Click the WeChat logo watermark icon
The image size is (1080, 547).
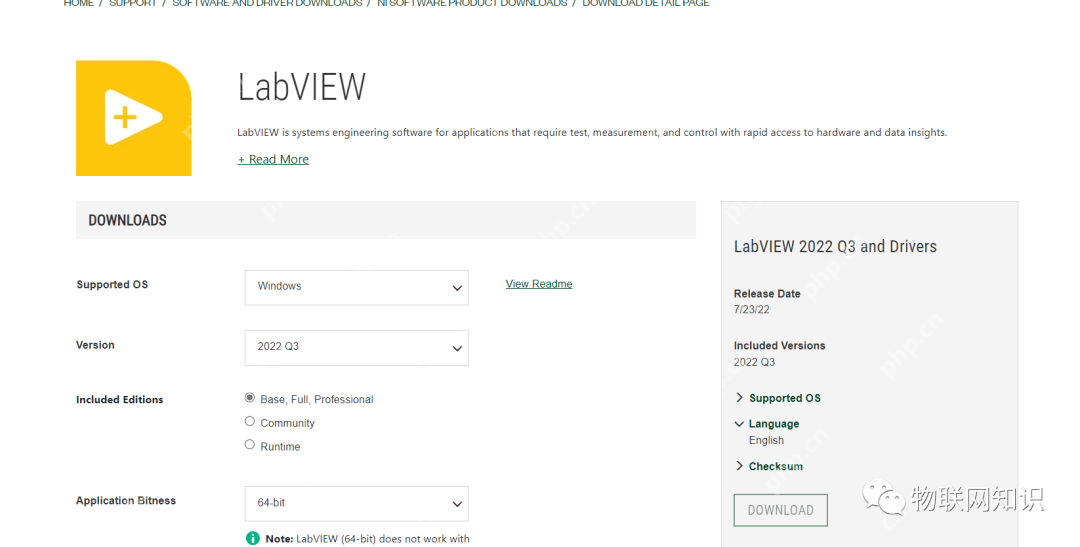[885, 497]
